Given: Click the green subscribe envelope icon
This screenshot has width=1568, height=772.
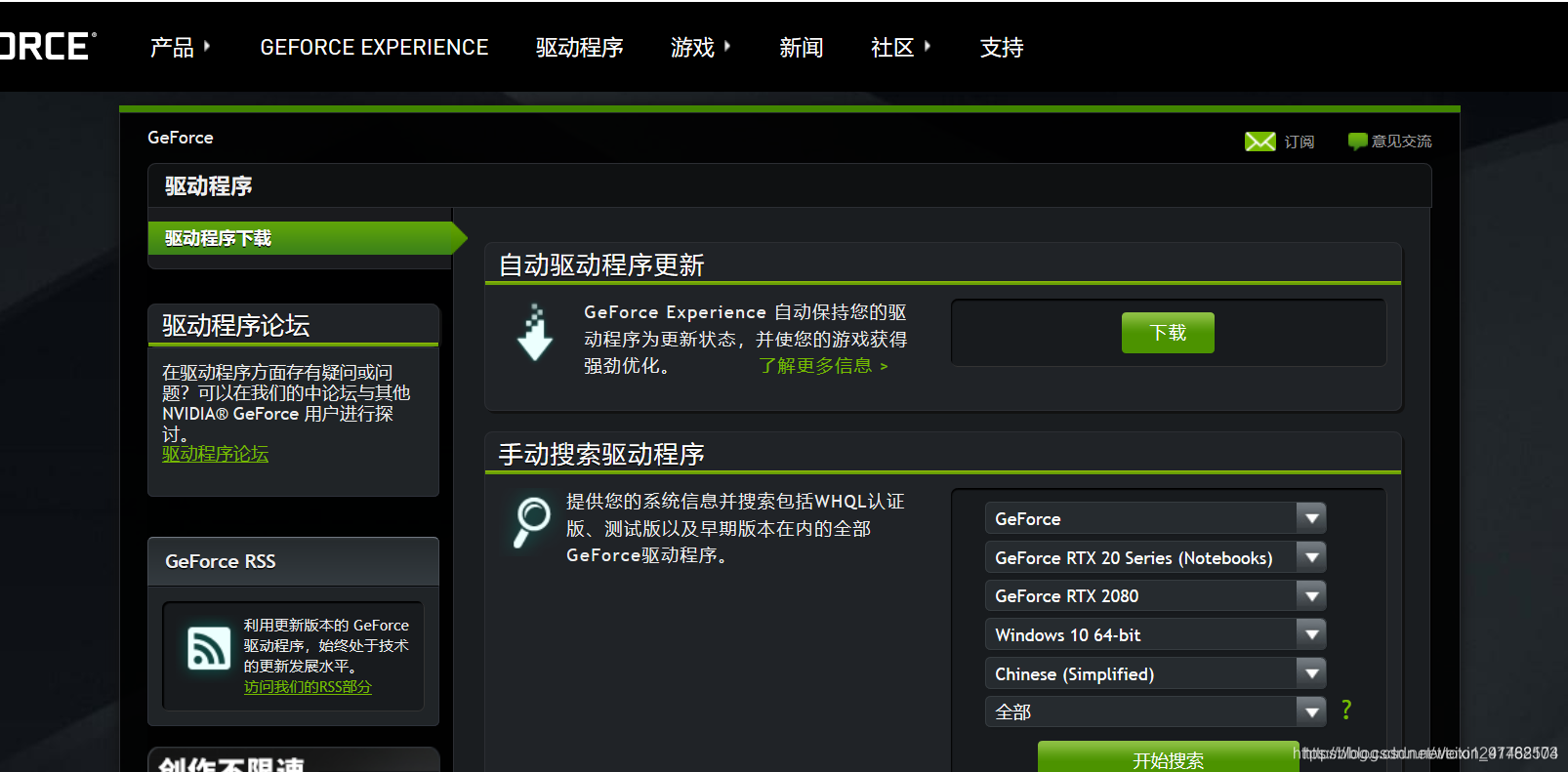Looking at the screenshot, I should point(1259,142).
